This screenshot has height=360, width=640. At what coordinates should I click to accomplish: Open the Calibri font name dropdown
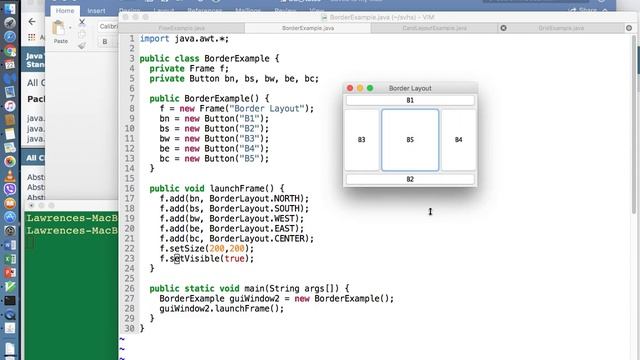pos(108,27)
